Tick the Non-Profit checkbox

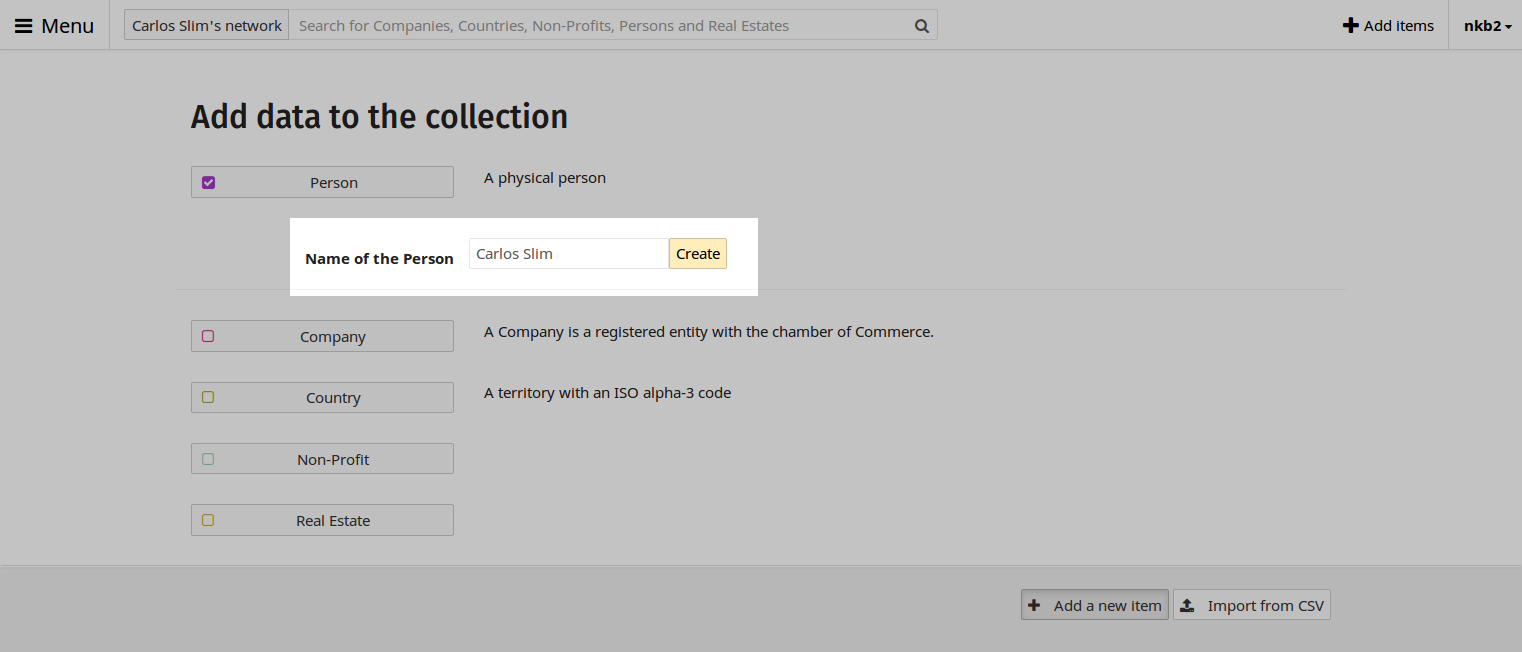(x=208, y=459)
